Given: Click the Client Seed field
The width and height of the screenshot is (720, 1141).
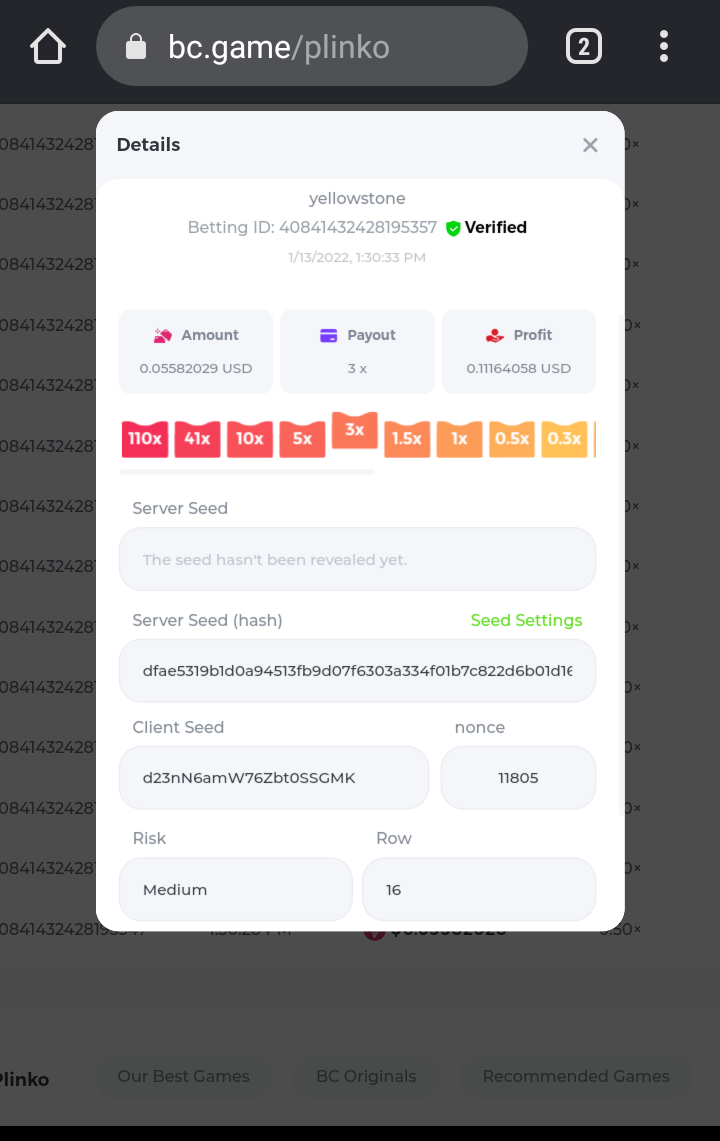Looking at the screenshot, I should pyautogui.click(x=273, y=777).
